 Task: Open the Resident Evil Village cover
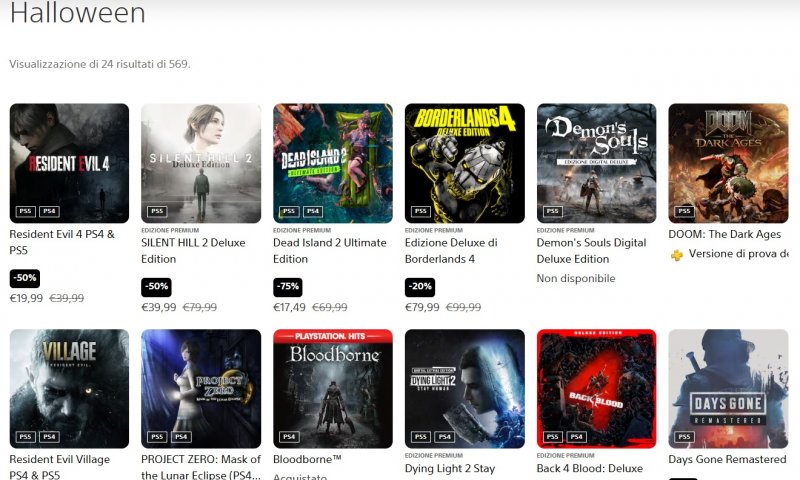point(69,389)
